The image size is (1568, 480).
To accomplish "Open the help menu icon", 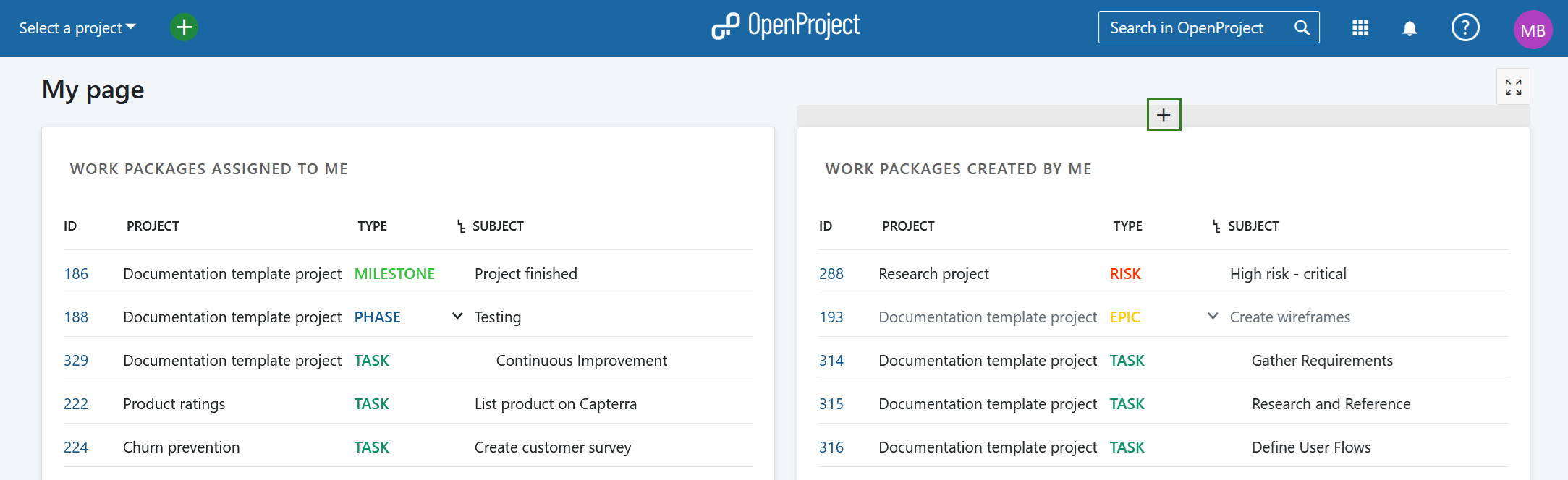I will tap(1465, 28).
